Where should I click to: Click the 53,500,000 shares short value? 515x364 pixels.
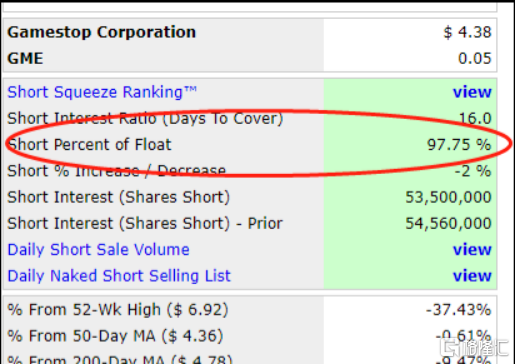pos(448,197)
